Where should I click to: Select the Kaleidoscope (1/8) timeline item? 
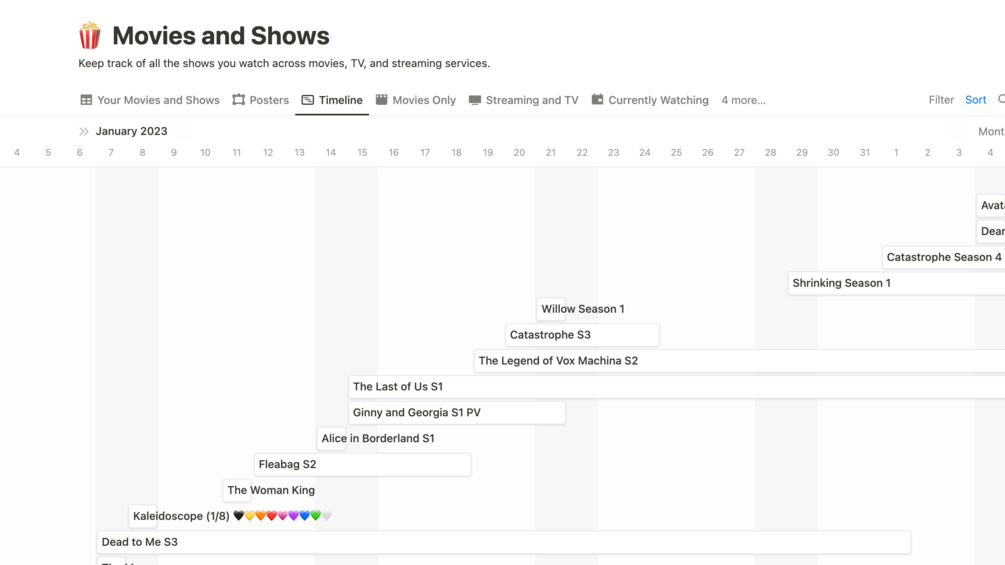click(x=181, y=516)
